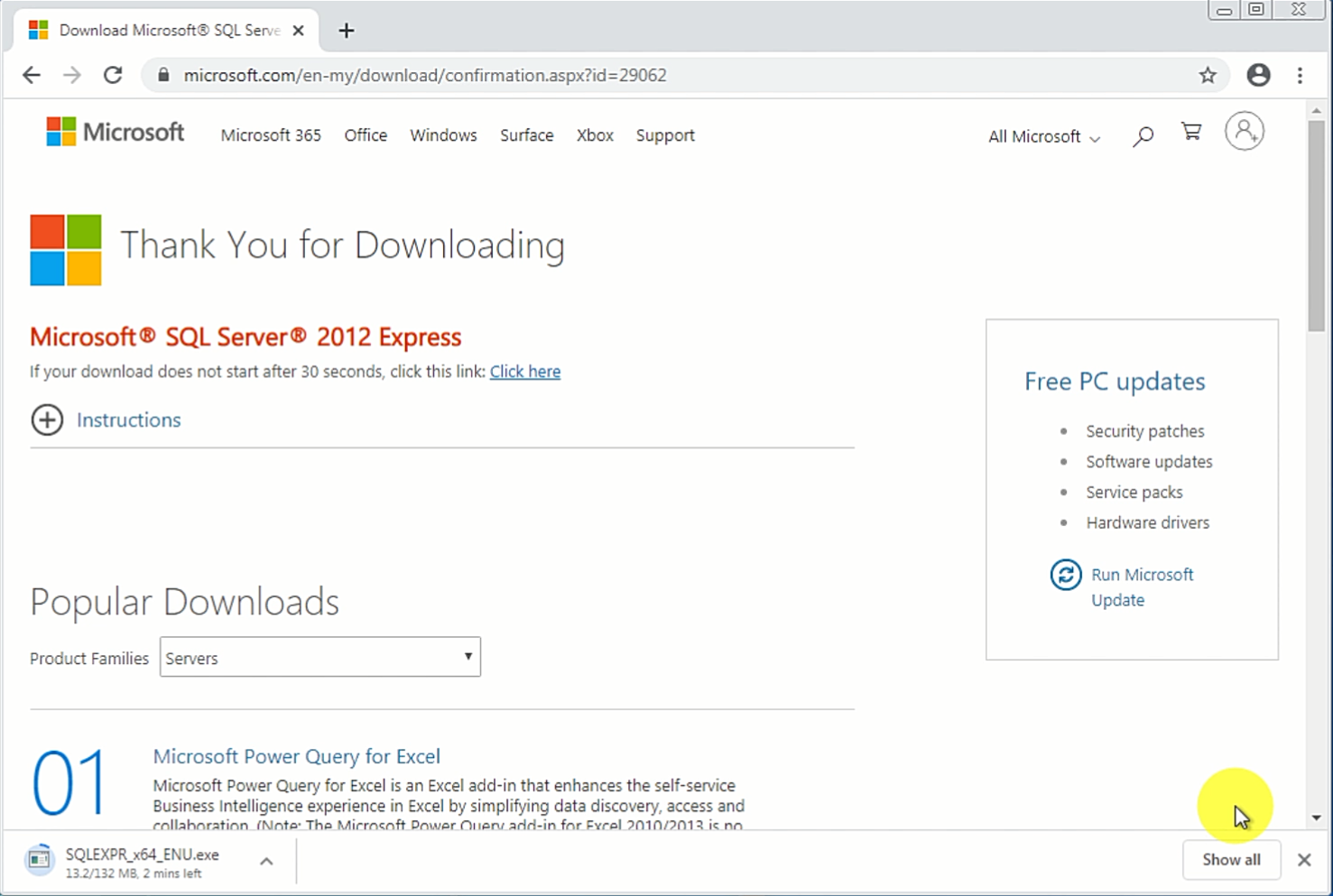Screen dimensions: 1333x896
Task: Minimize the Chrome window
Action: (1224, 10)
